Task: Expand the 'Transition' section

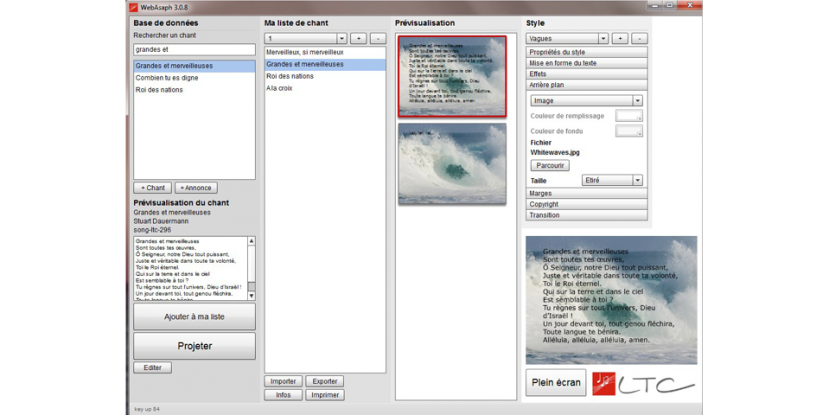Action: point(587,215)
